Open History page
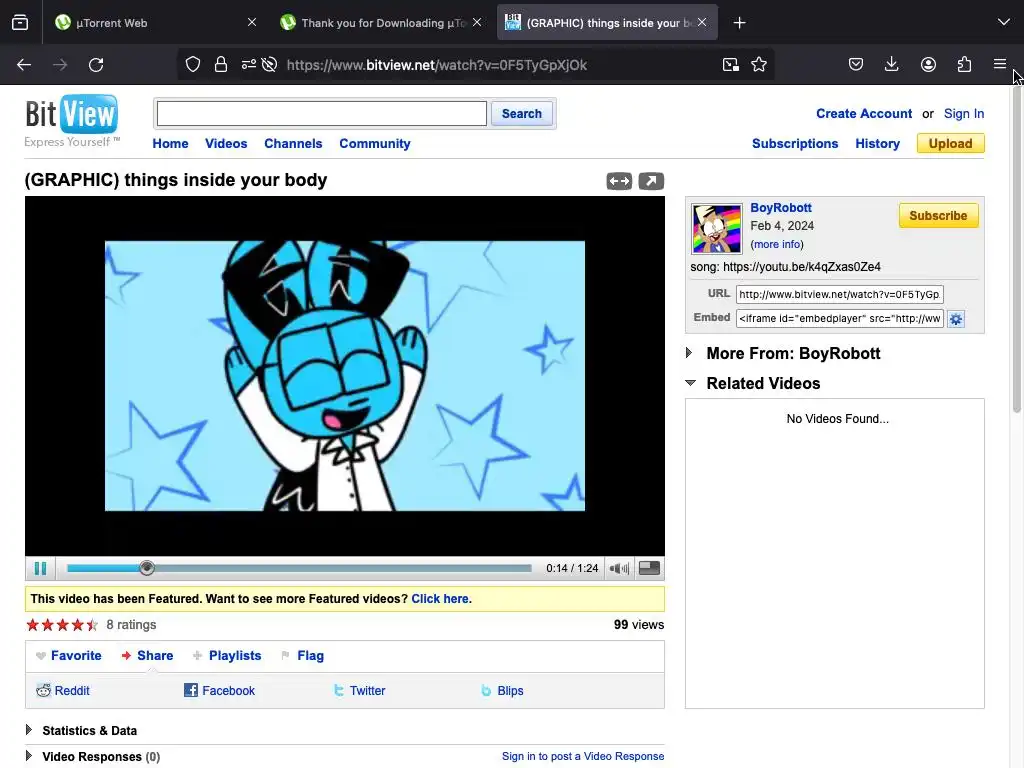Screen dimensions: 1024x768 [878, 144]
